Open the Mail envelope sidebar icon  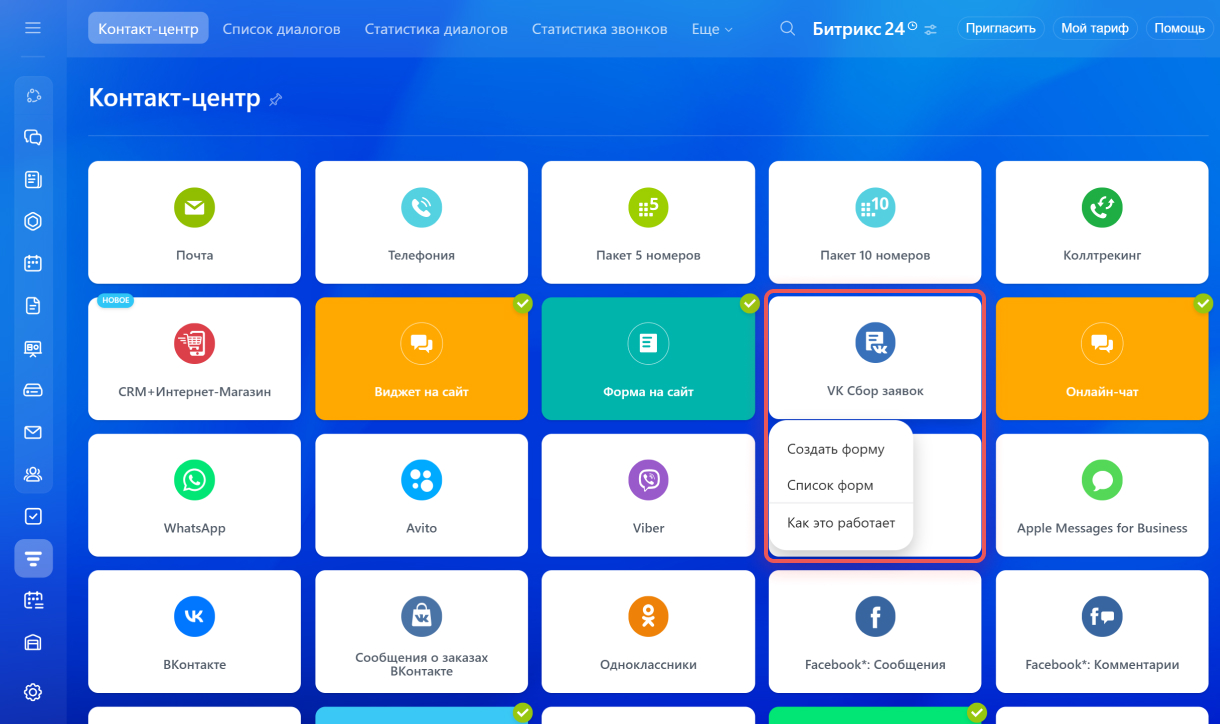(33, 432)
